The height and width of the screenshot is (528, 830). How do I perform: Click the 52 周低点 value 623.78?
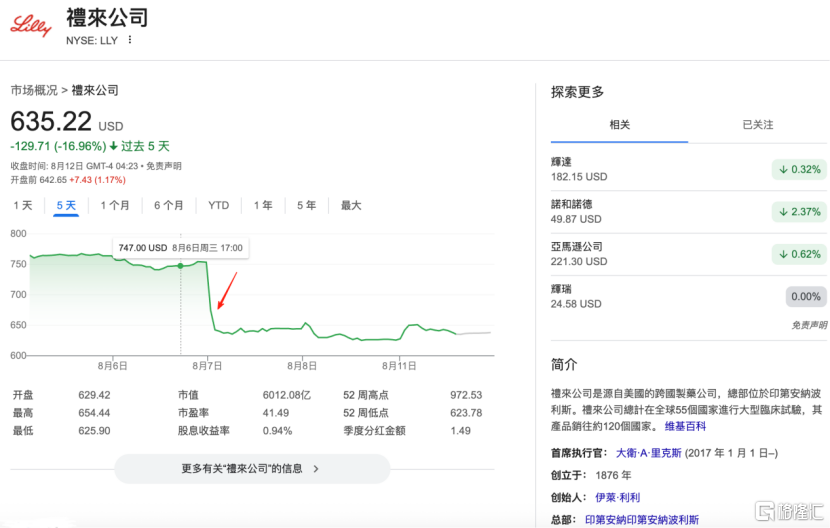tap(466, 413)
